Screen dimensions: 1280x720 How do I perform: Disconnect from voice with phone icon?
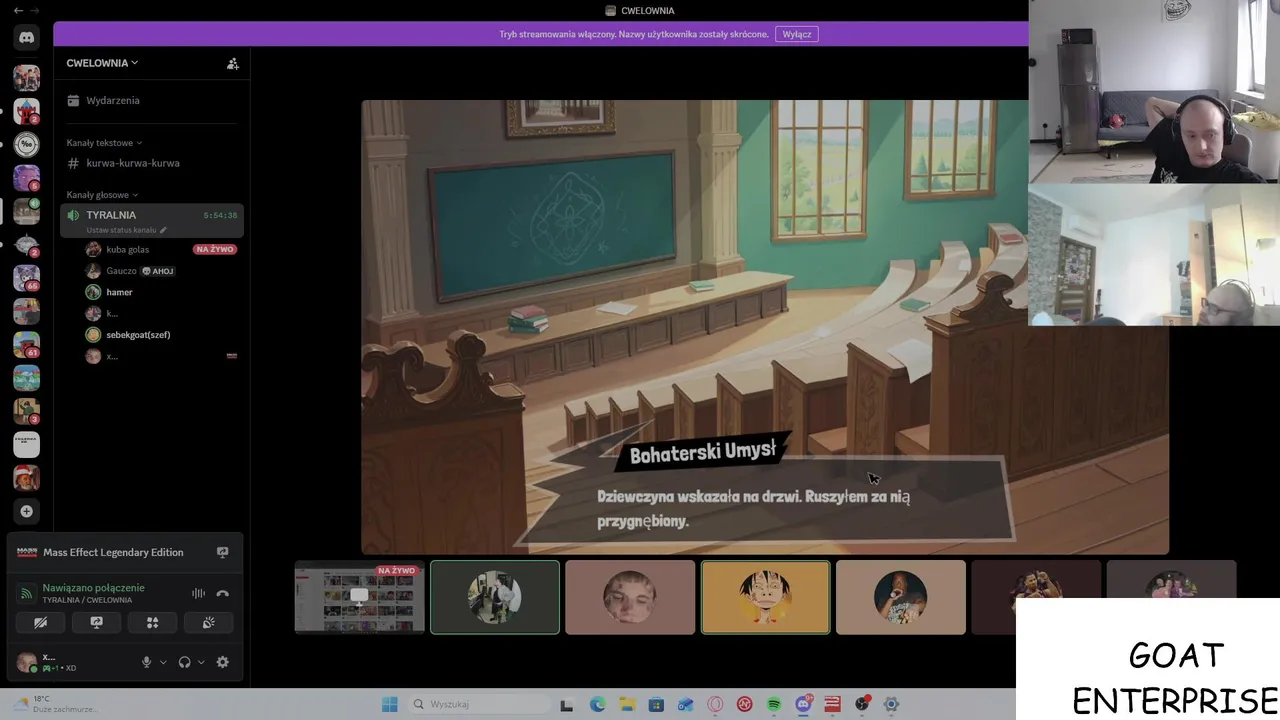[223, 594]
